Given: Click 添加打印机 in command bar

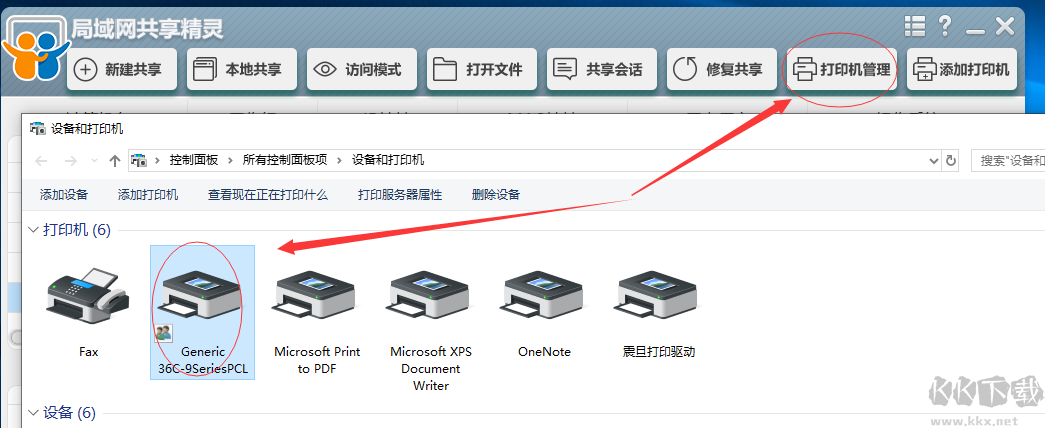Looking at the screenshot, I should click(148, 195).
